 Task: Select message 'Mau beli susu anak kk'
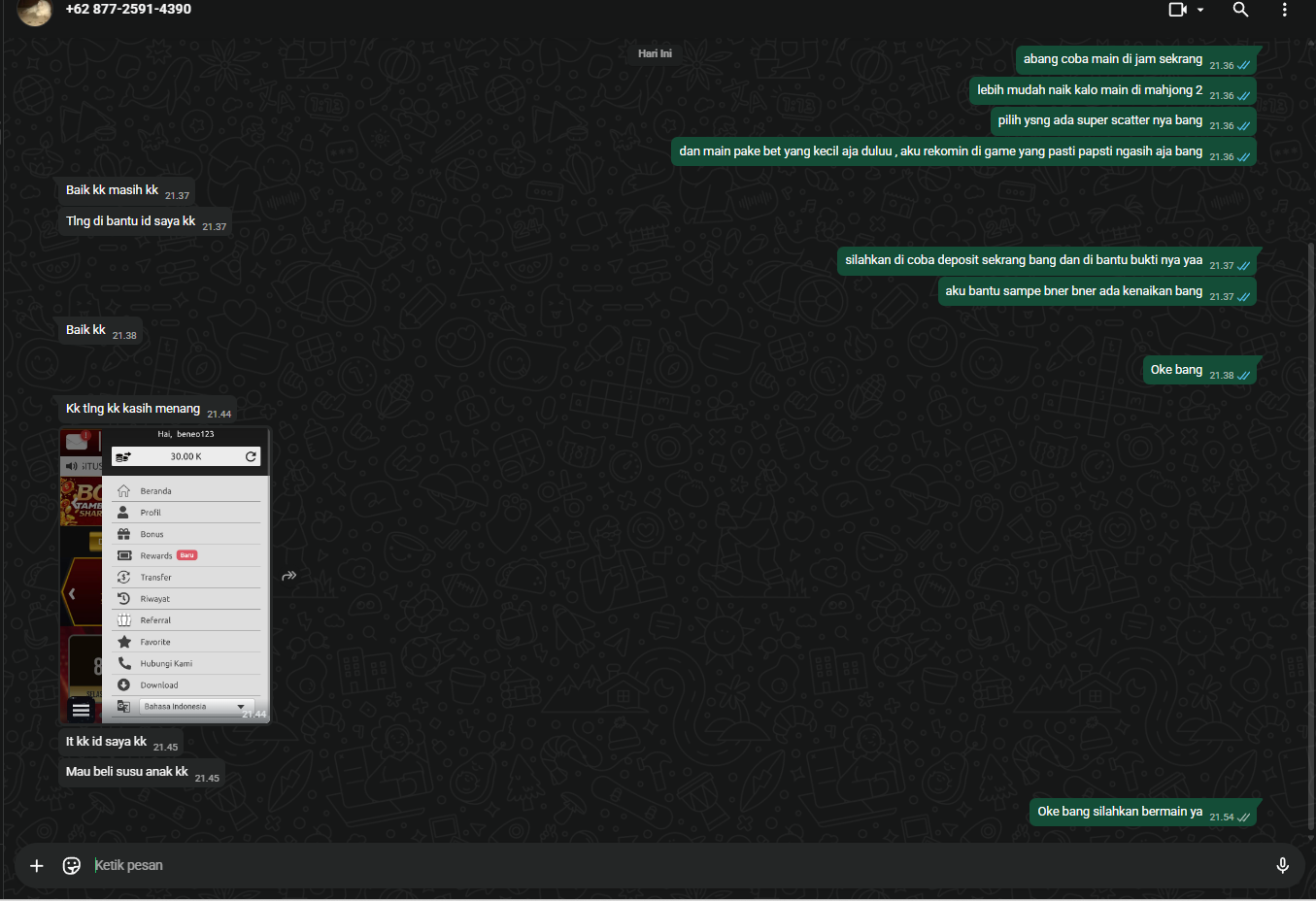coord(126,772)
